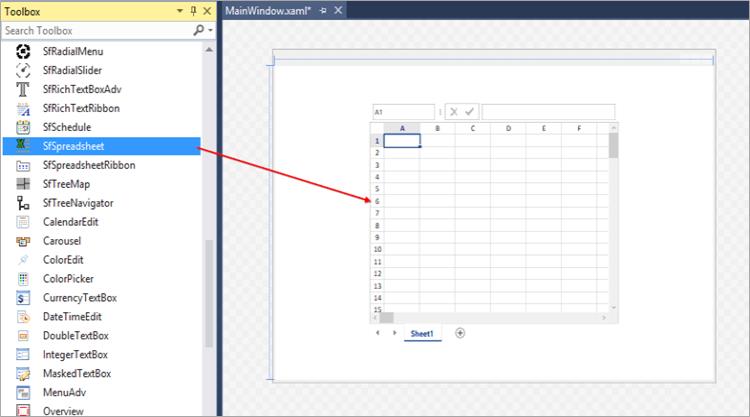Select SfTreeNavigator toolbox item
The image size is (750, 417).
click(x=101, y=203)
